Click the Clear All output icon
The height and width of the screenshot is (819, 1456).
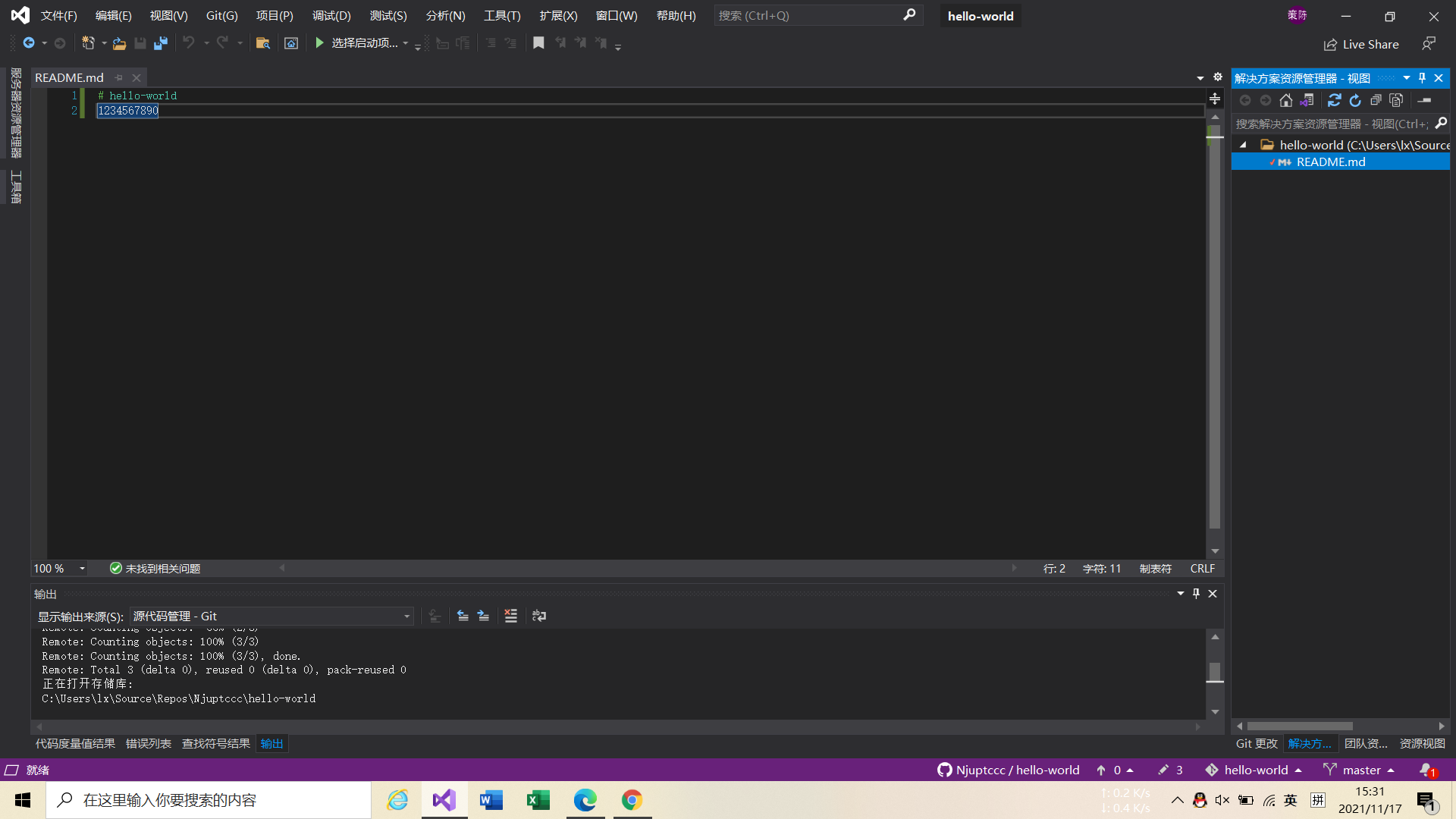point(510,616)
